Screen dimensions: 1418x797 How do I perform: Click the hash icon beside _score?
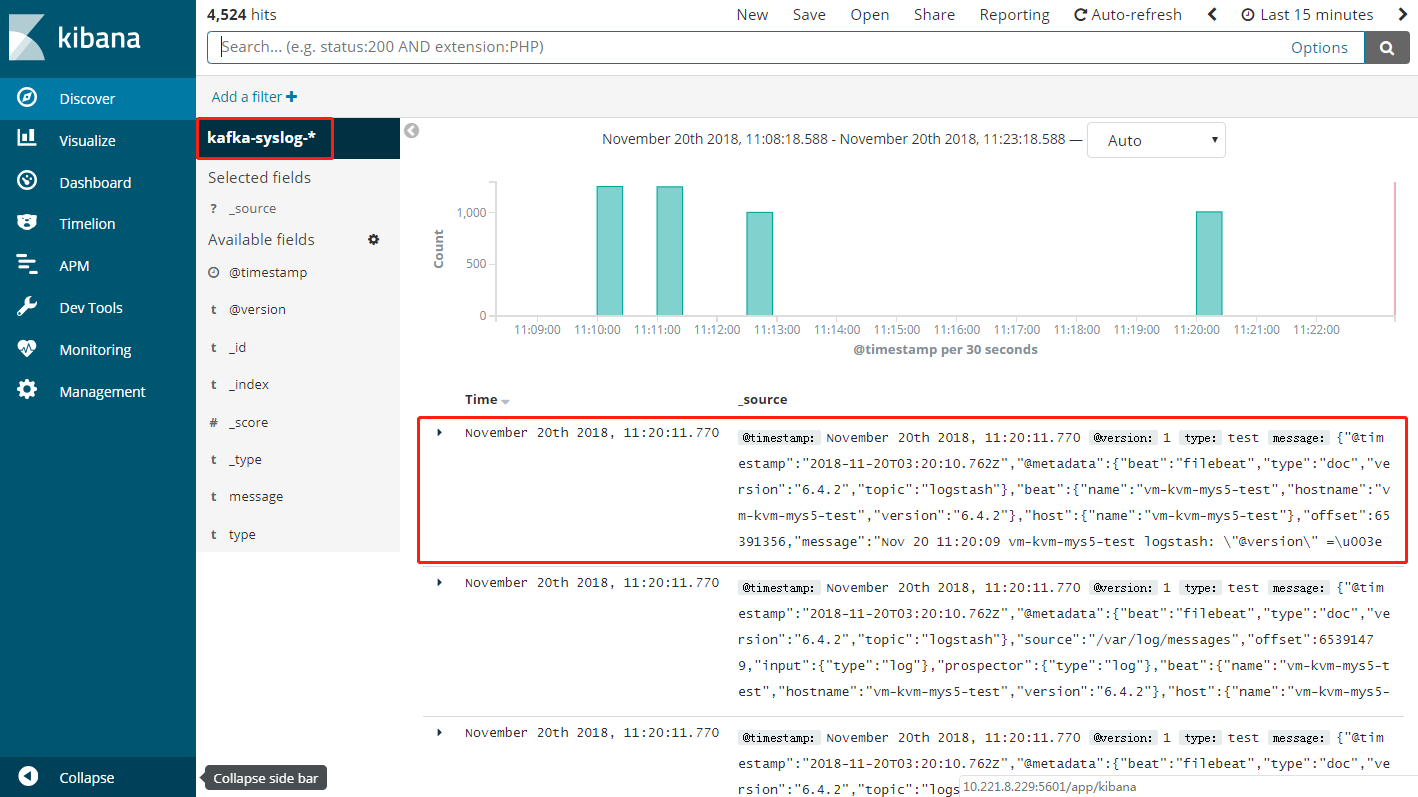click(x=213, y=423)
